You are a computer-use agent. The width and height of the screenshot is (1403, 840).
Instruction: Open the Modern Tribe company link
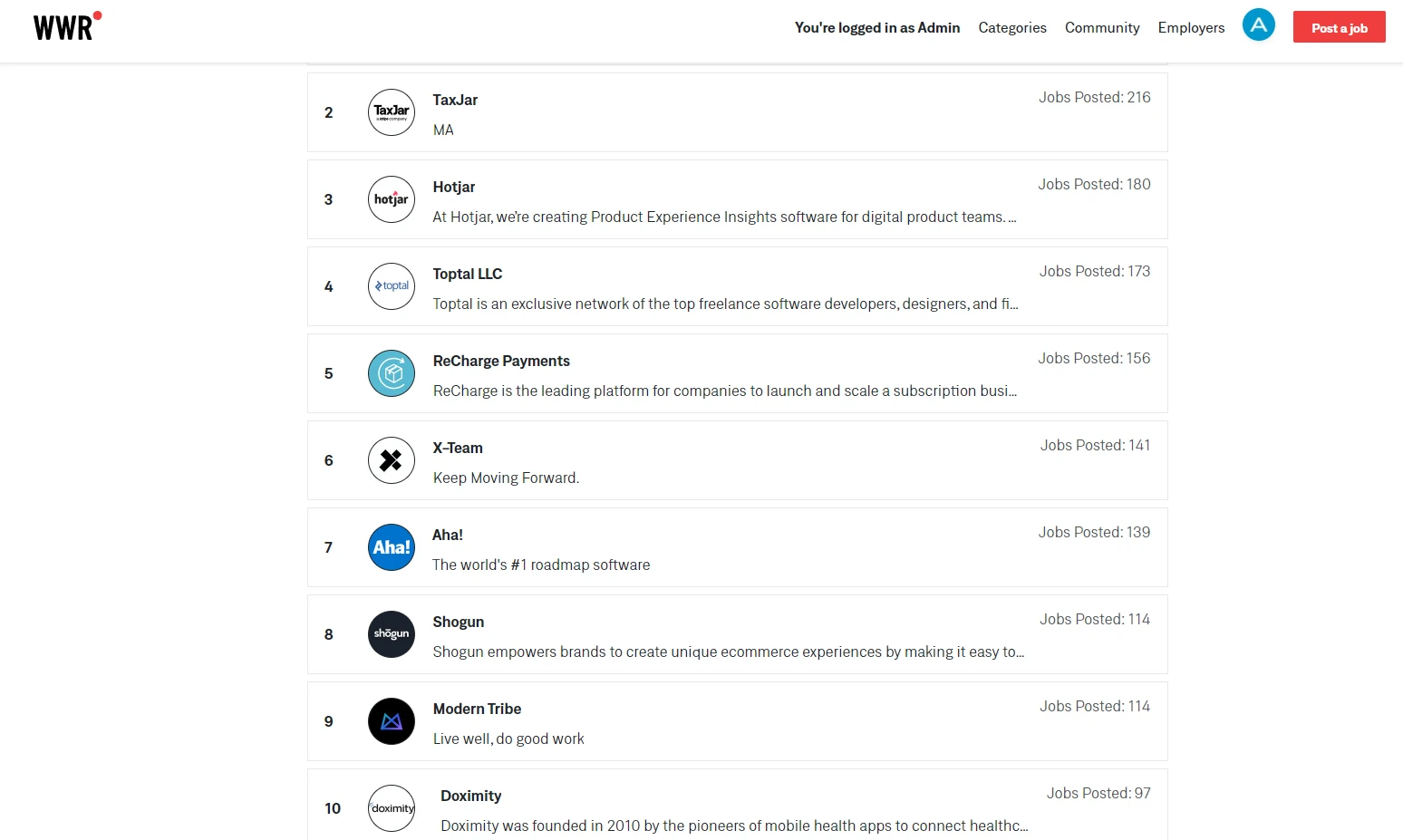[x=477, y=709]
